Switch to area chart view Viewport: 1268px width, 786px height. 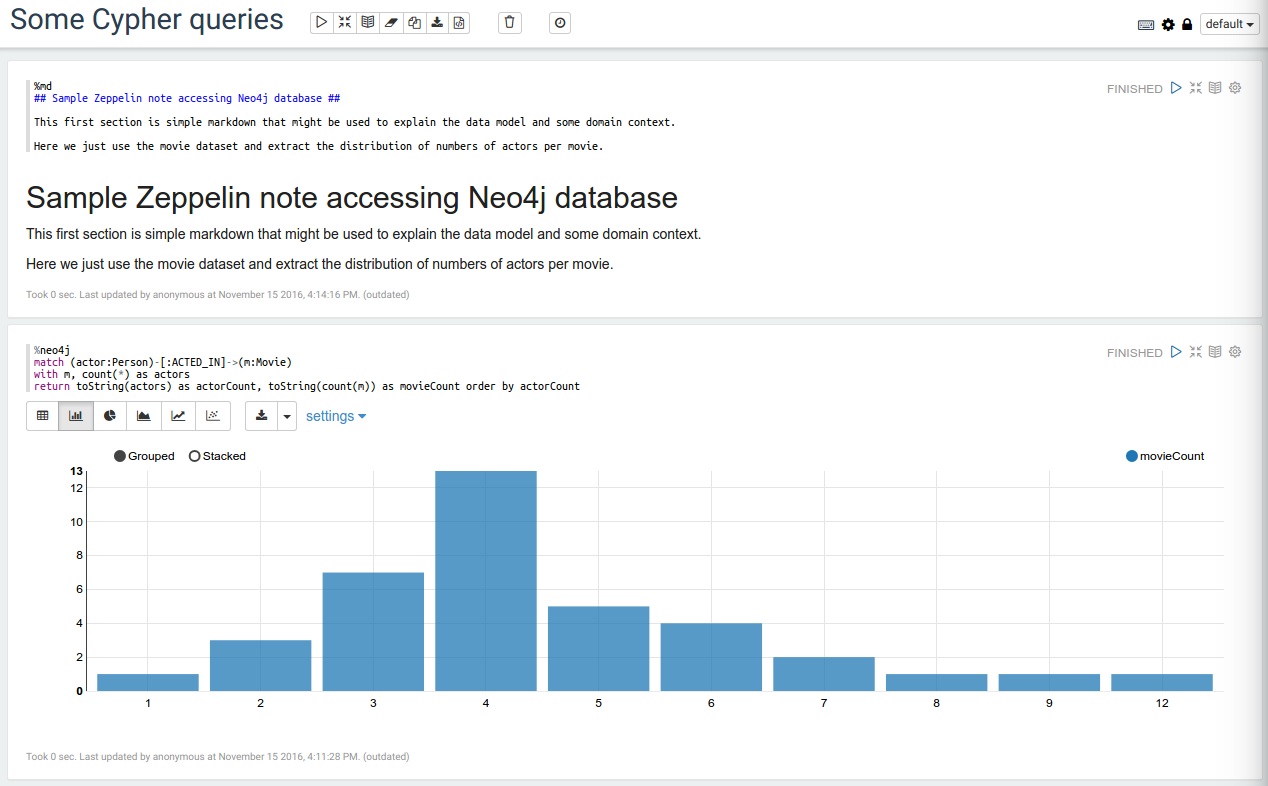[144, 416]
